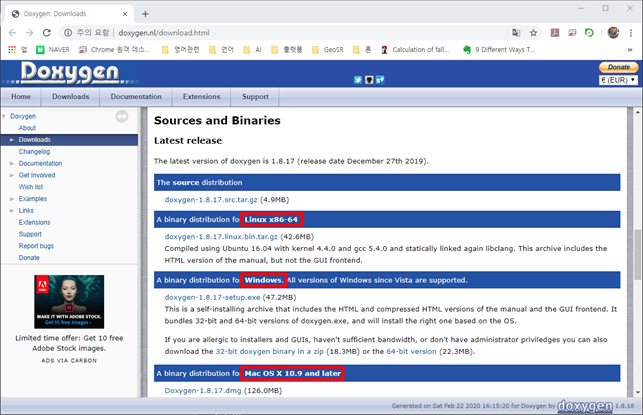Click the footer doxygen logo
Image resolution: width=643 pixels, height=415 pixels.
click(585, 406)
